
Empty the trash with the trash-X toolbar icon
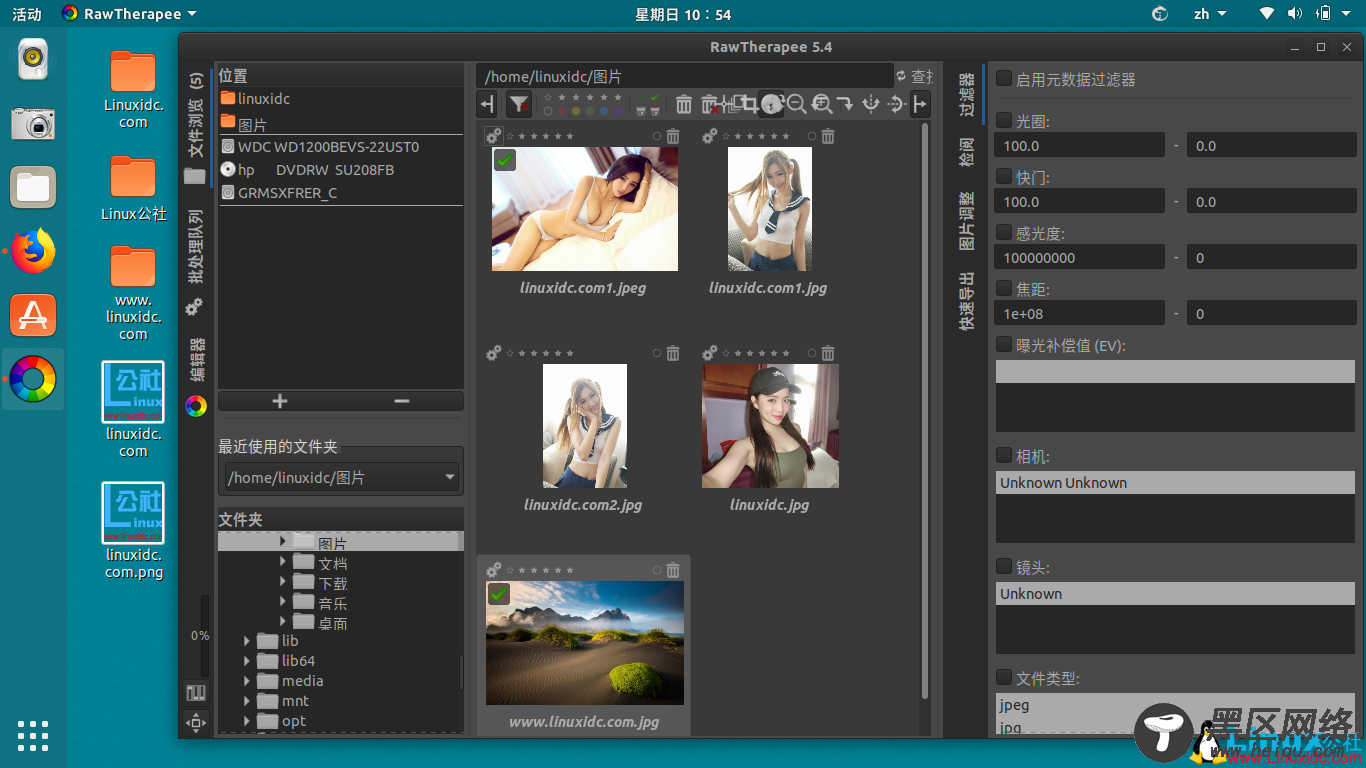click(x=710, y=105)
